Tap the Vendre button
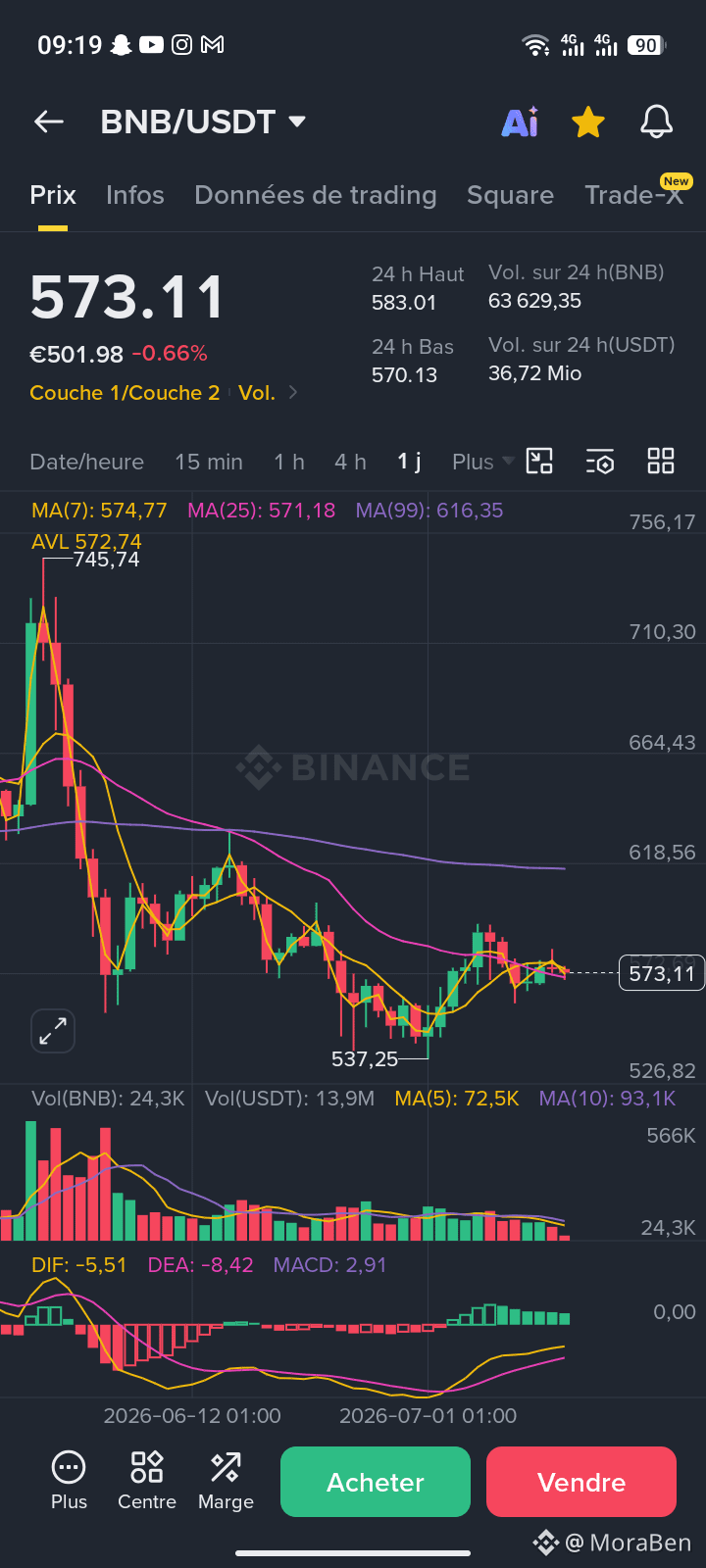Screen dimensions: 706x1568 581,1482
